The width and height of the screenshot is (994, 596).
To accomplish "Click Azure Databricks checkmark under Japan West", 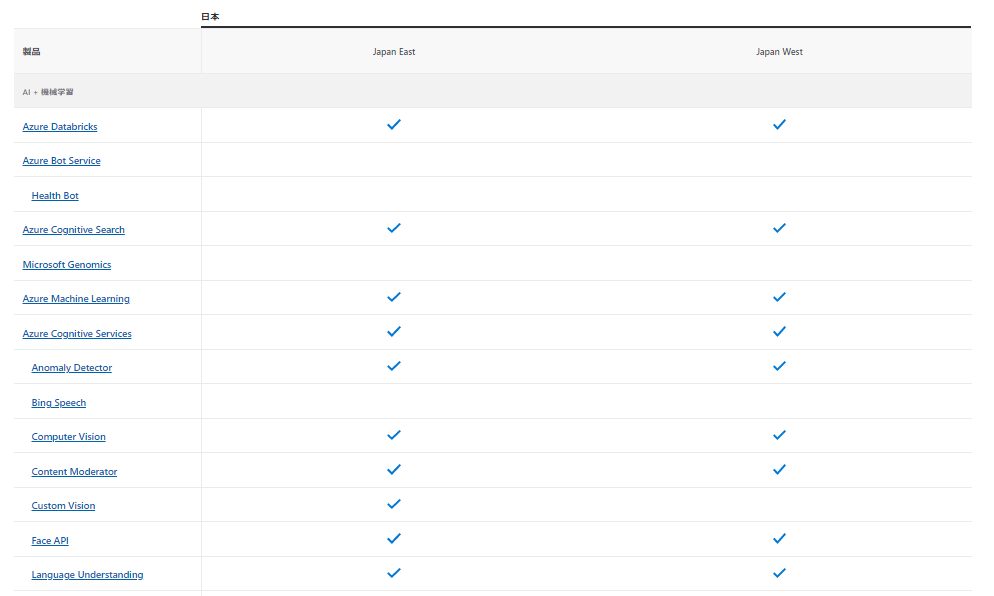I will pos(779,124).
